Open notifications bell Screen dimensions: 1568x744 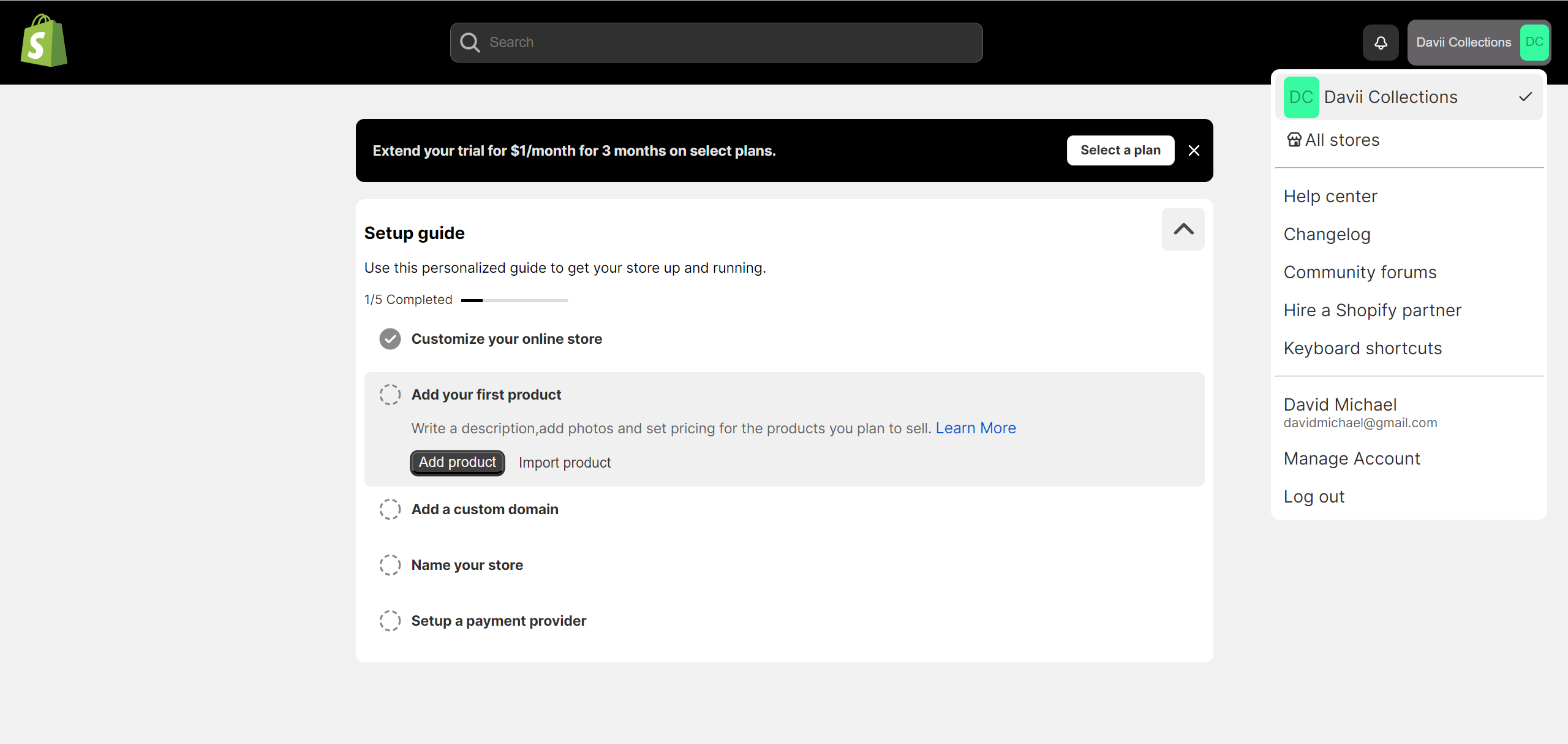1381,42
